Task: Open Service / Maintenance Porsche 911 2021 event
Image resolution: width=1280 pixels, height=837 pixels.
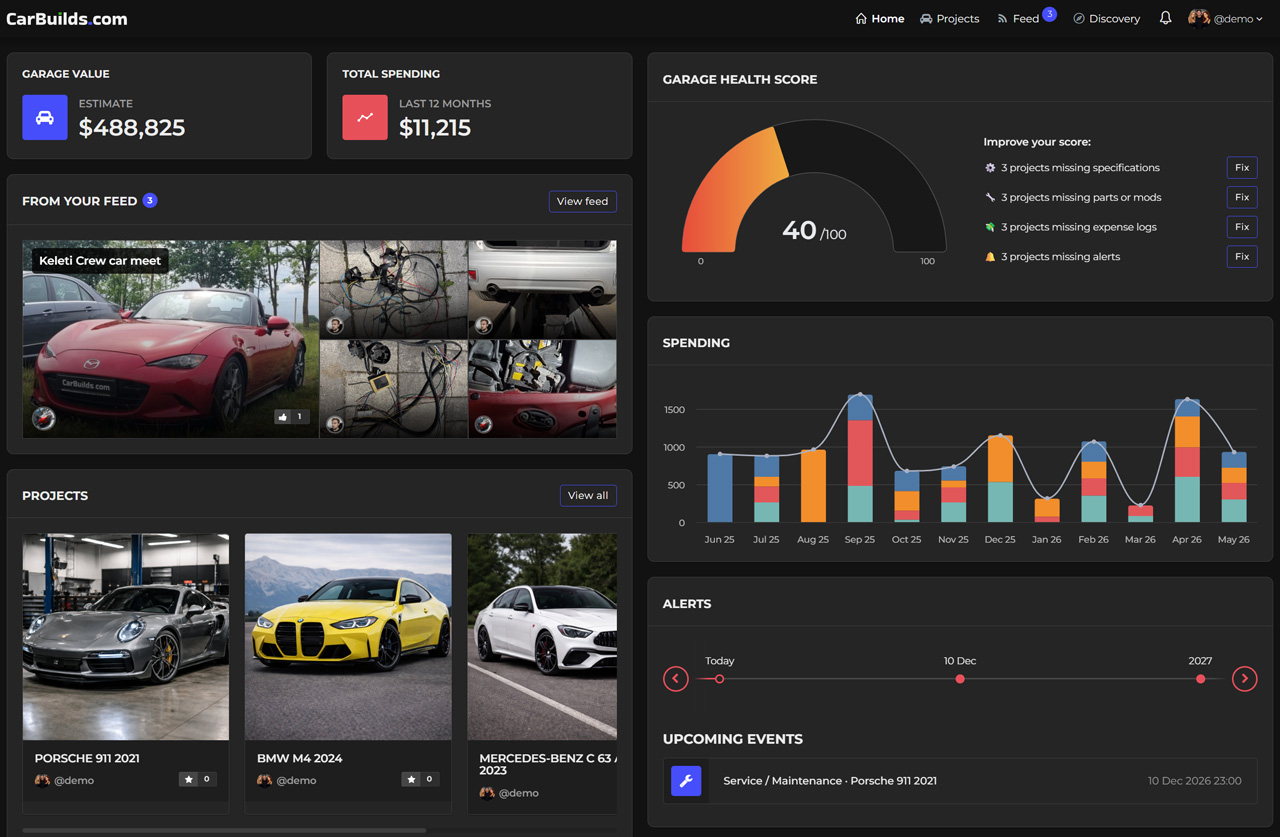Action: 960,780
